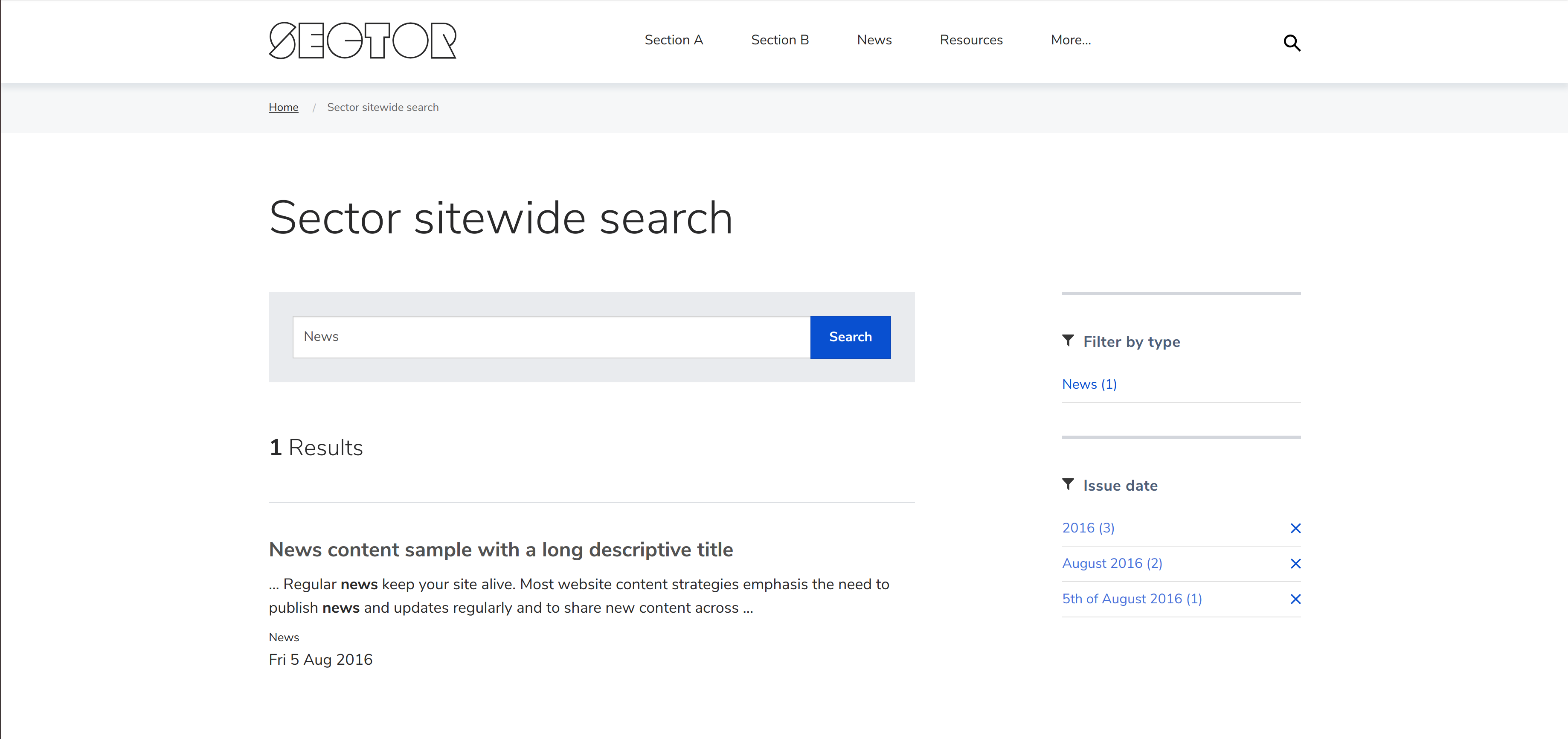Click the magnifier search icon in header
The image size is (1568, 739).
[x=1292, y=43]
